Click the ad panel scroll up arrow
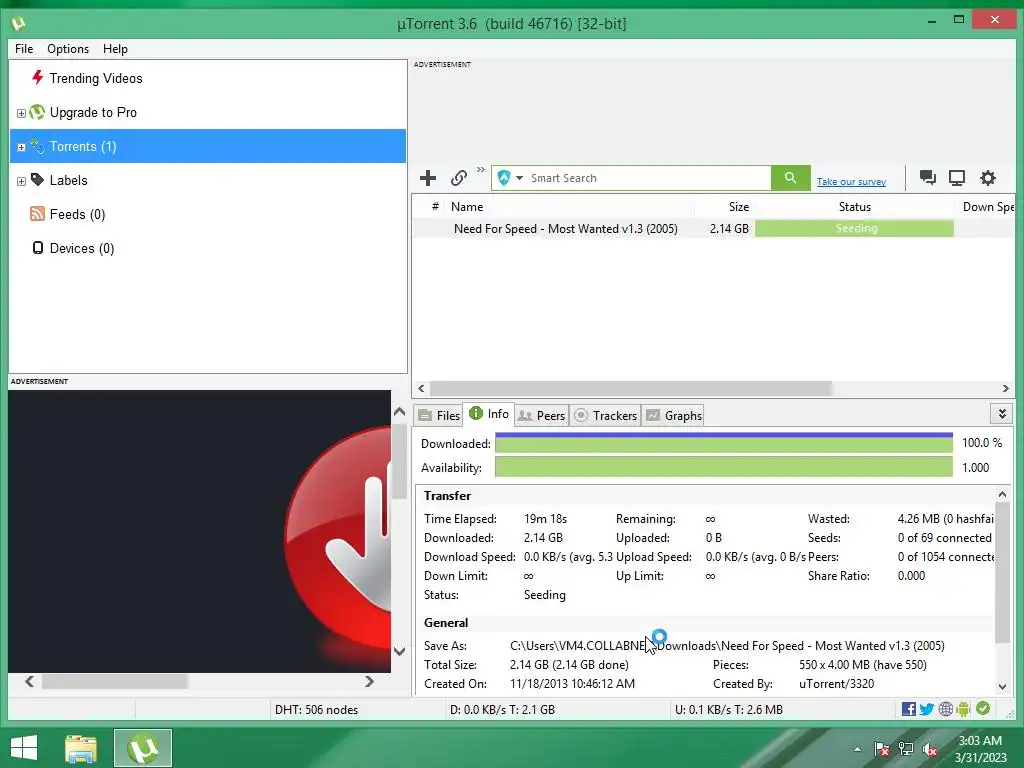 tap(400, 412)
